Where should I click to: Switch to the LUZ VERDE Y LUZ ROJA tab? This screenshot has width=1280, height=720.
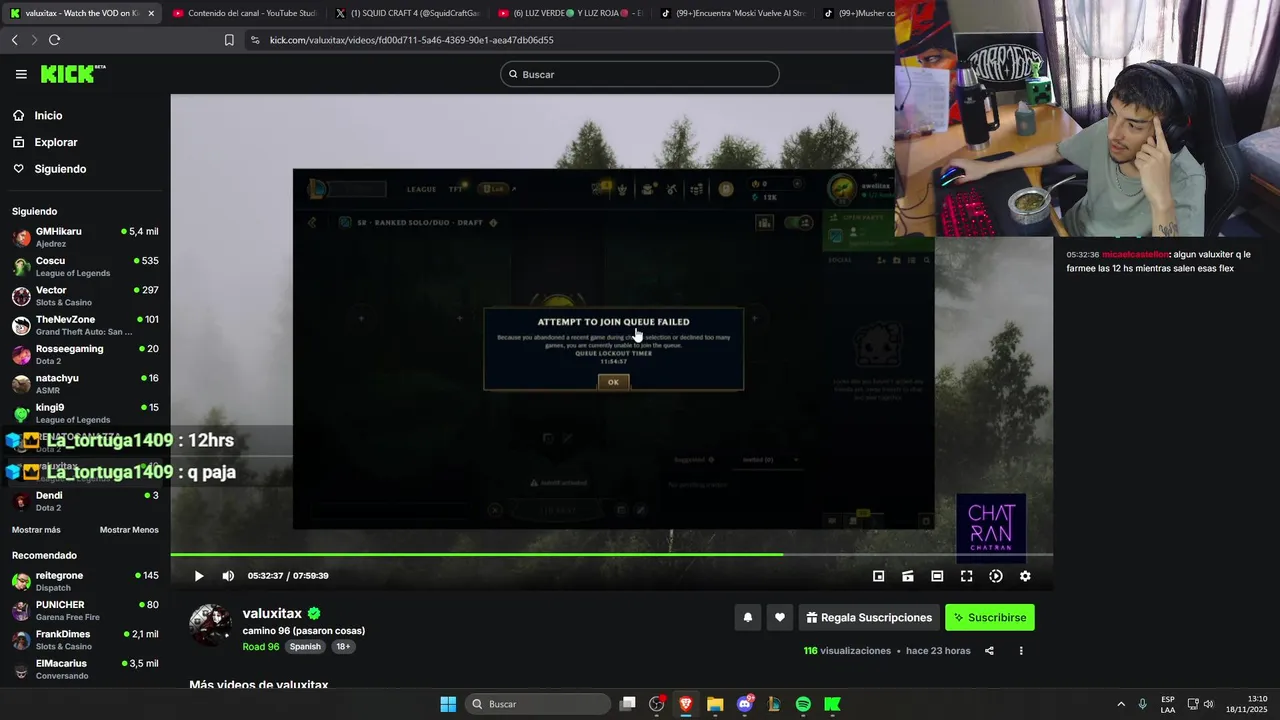click(570, 13)
